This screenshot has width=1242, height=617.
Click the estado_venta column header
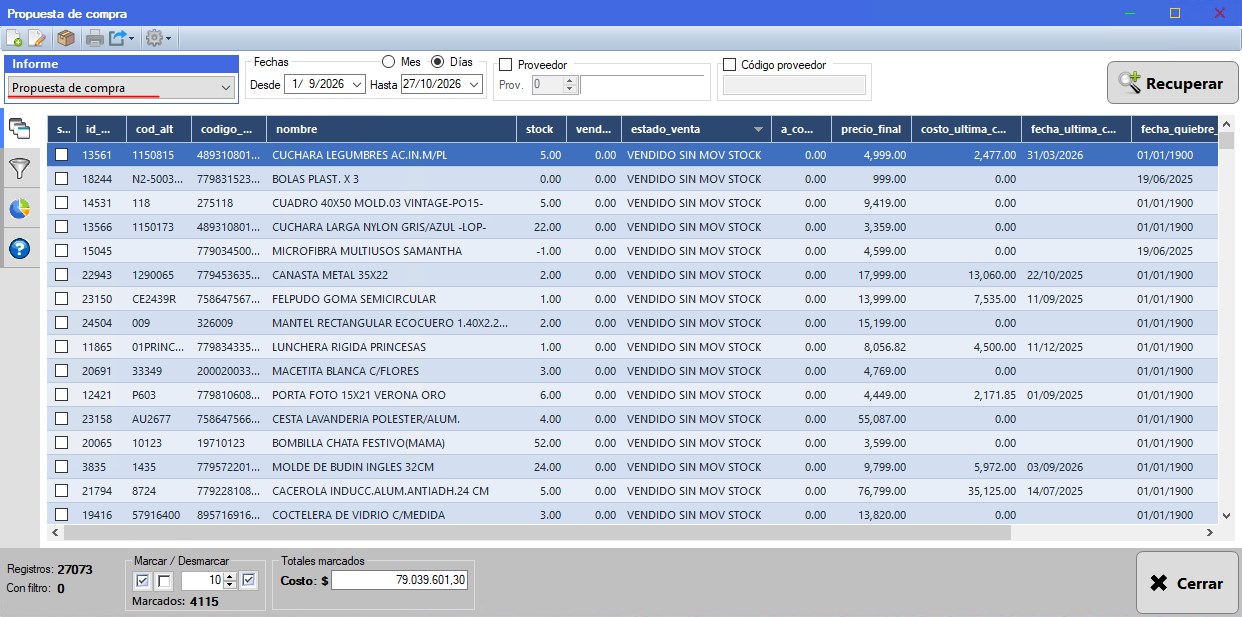pos(695,129)
